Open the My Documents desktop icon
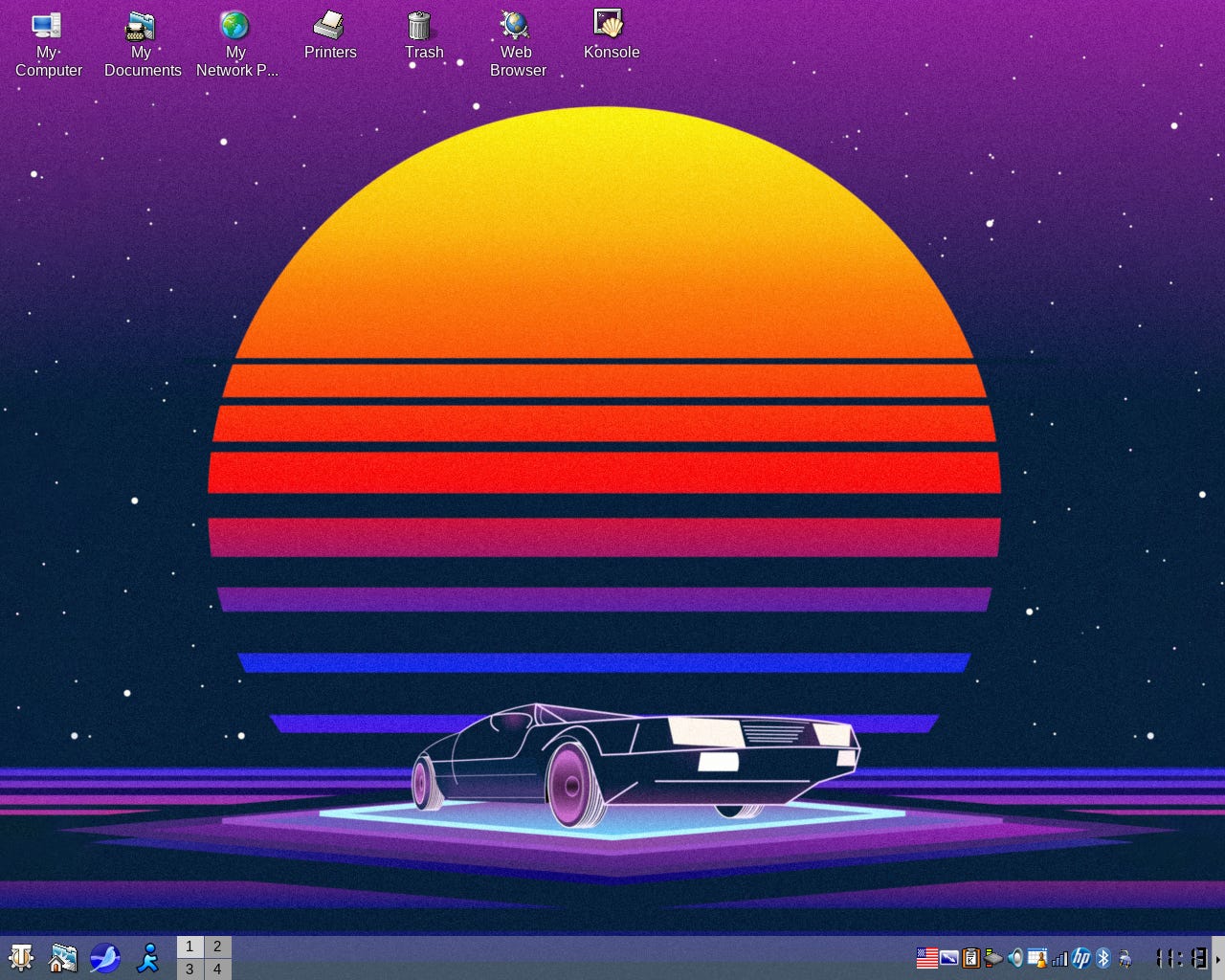 tap(142, 45)
